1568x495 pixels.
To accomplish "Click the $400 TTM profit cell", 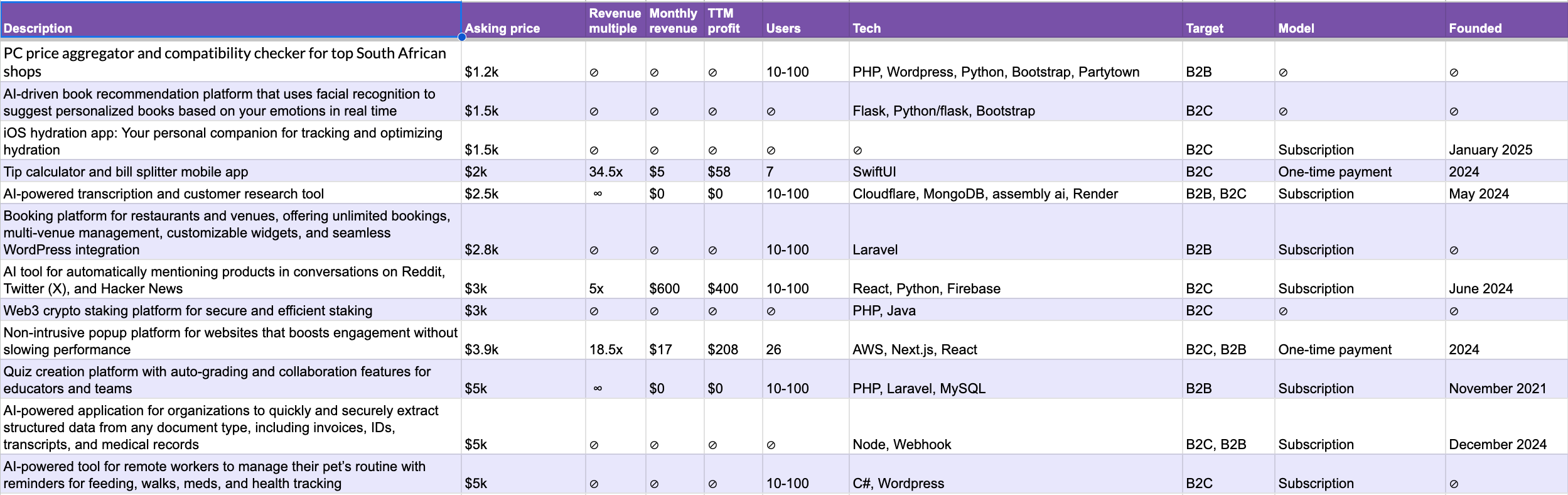I will coord(733,280).
